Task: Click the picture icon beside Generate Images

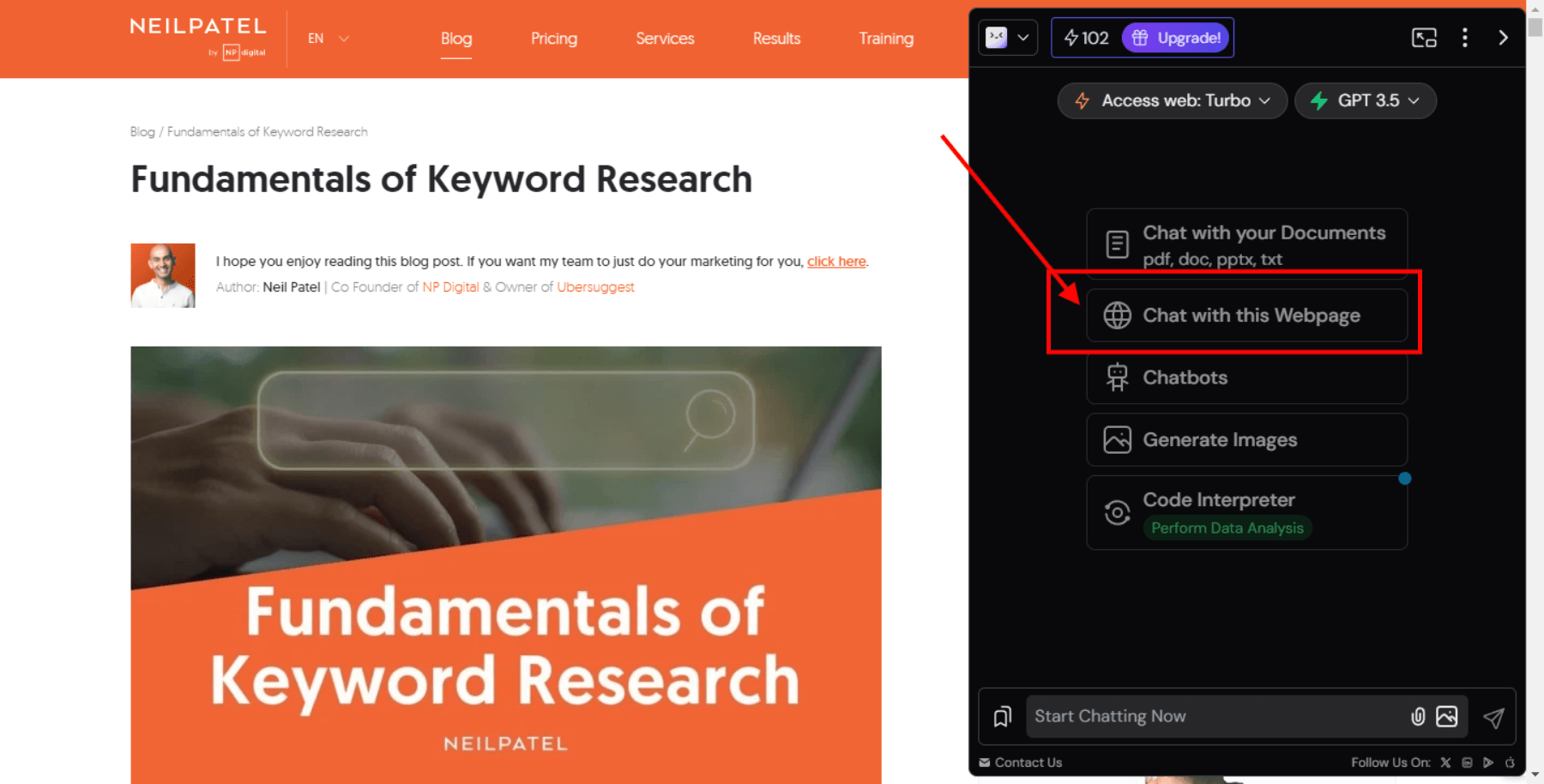Action: coord(1117,440)
